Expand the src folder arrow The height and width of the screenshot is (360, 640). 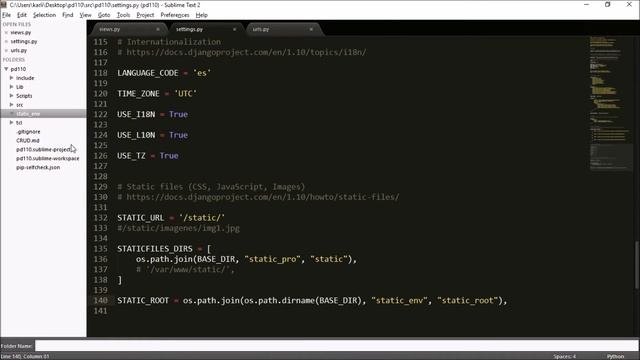point(11,104)
